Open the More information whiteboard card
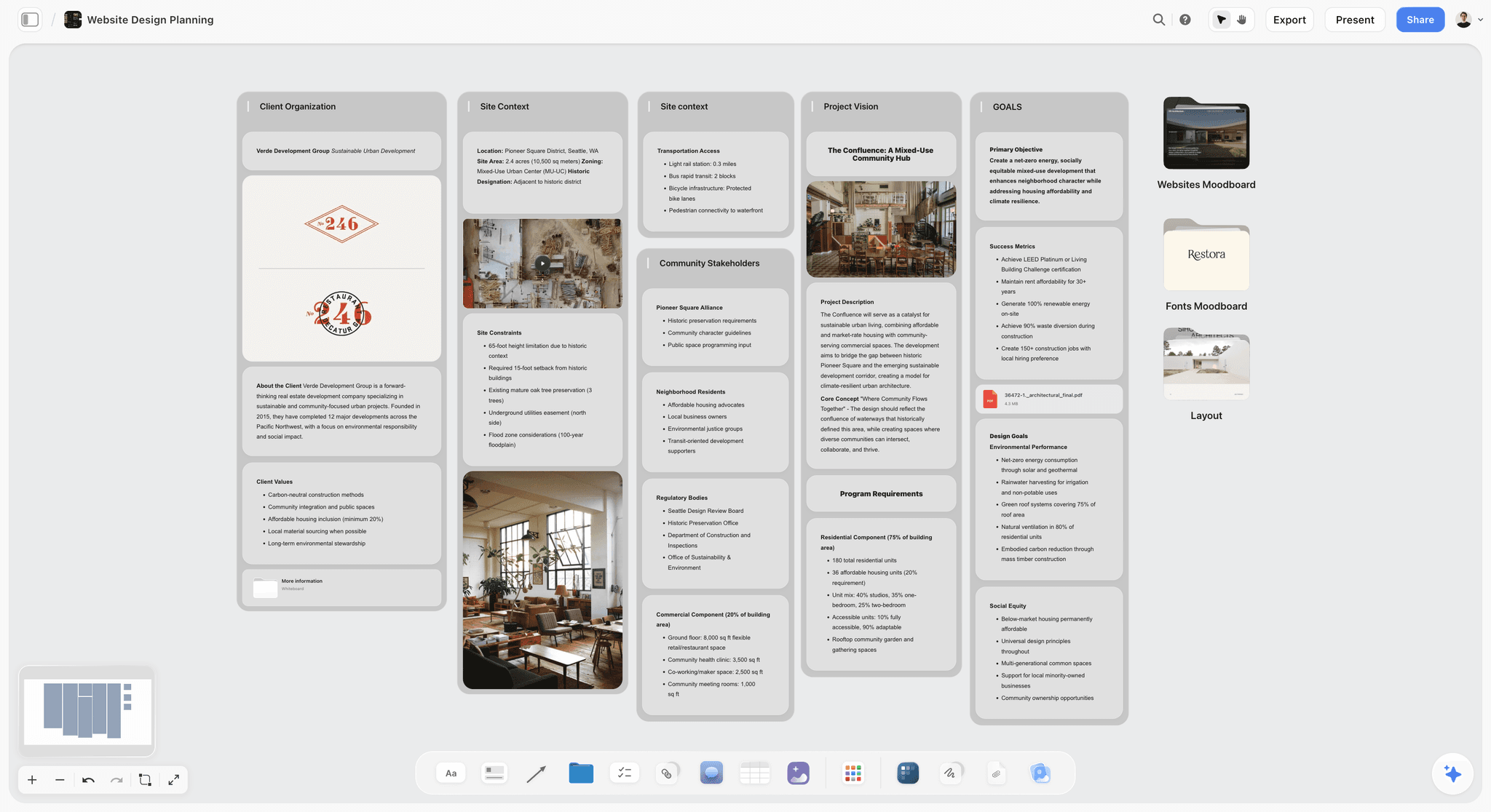 coord(341,587)
